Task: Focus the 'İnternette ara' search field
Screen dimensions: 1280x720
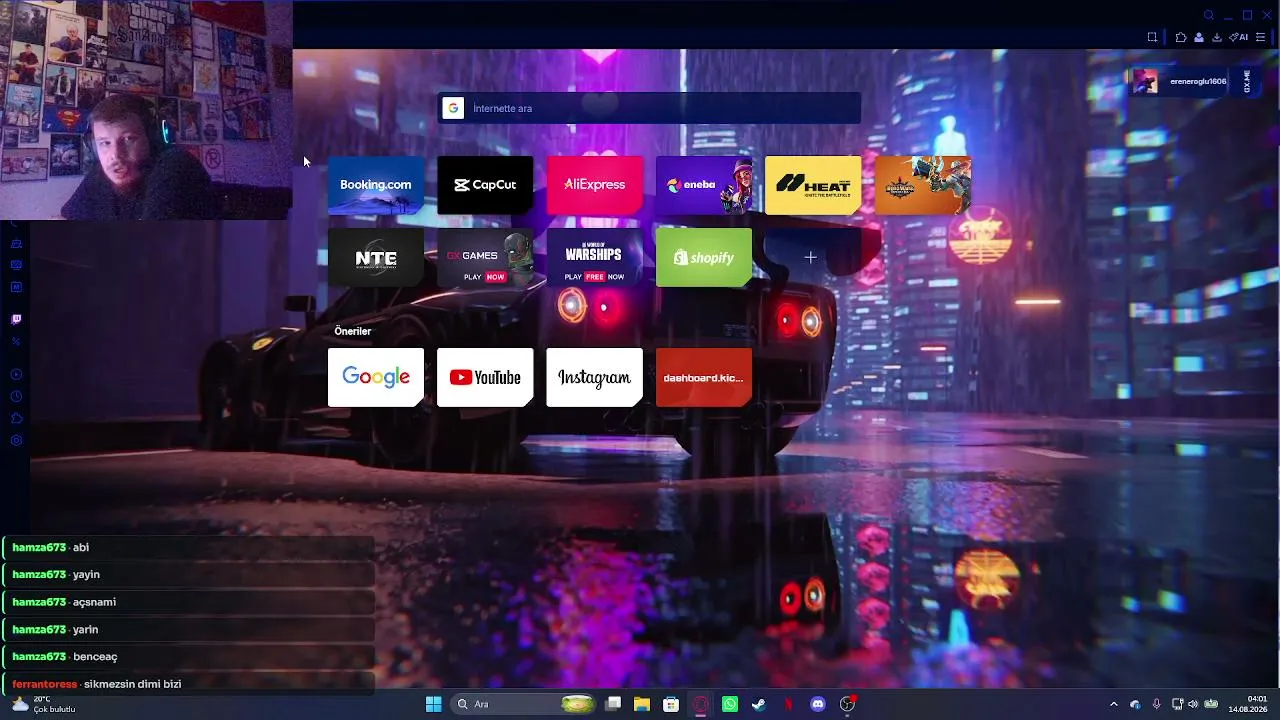Action: coord(649,108)
